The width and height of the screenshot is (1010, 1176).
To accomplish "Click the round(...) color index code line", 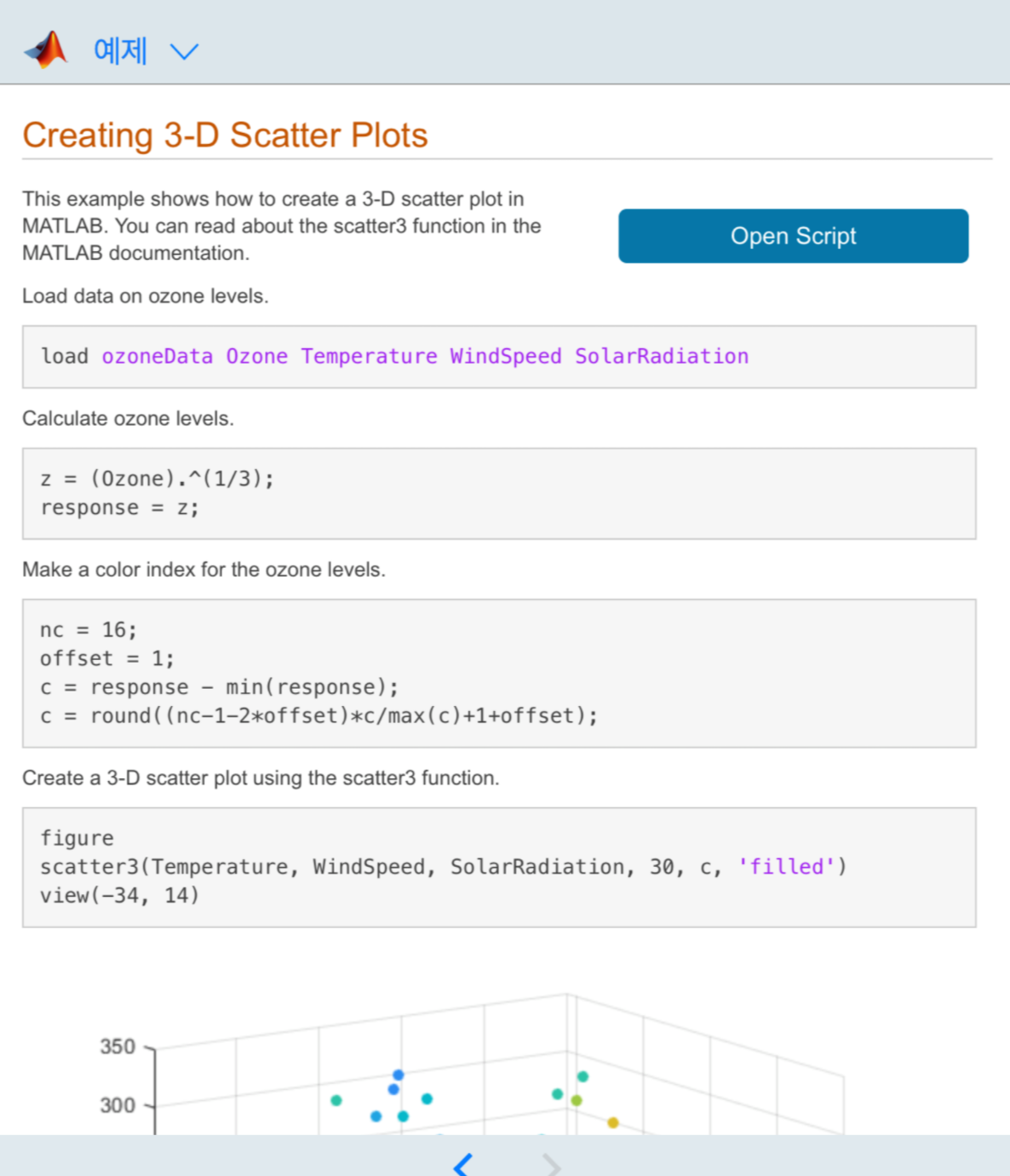I will [x=318, y=716].
